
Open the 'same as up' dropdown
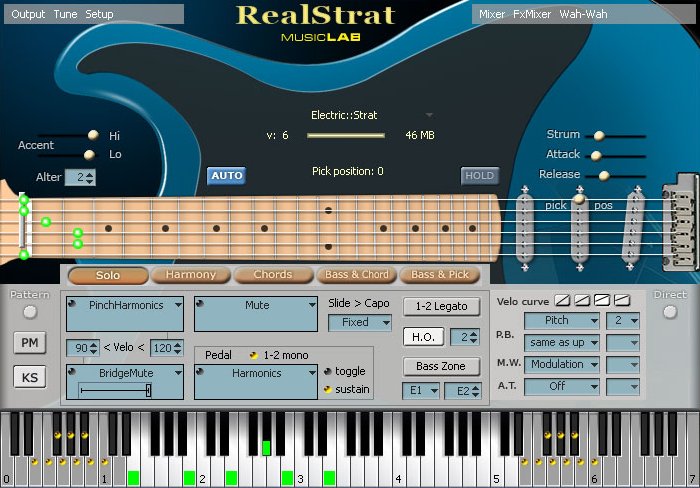(562, 342)
